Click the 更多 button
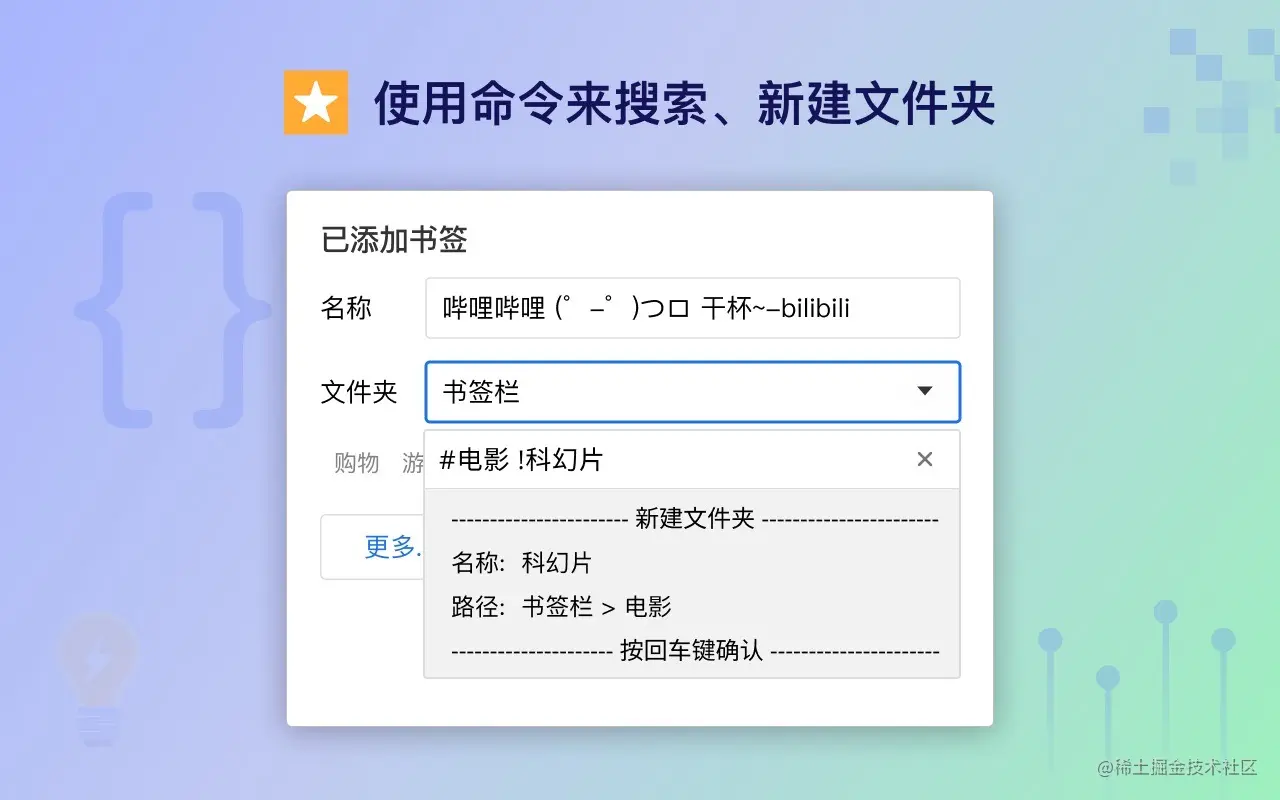Screen dimensions: 1280x800 coord(389,546)
